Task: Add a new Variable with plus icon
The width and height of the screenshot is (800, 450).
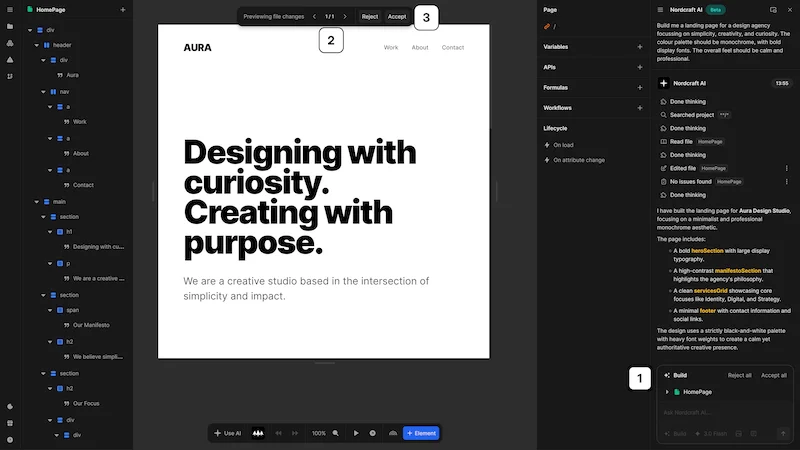Action: (x=640, y=47)
